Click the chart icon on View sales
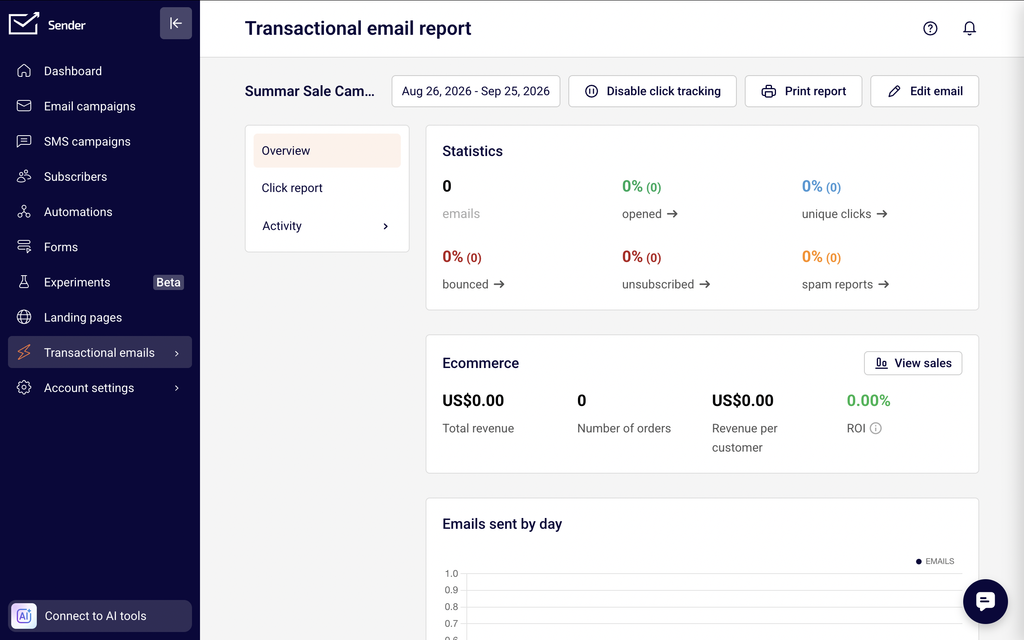This screenshot has height=640, width=1024. pyautogui.click(x=881, y=363)
